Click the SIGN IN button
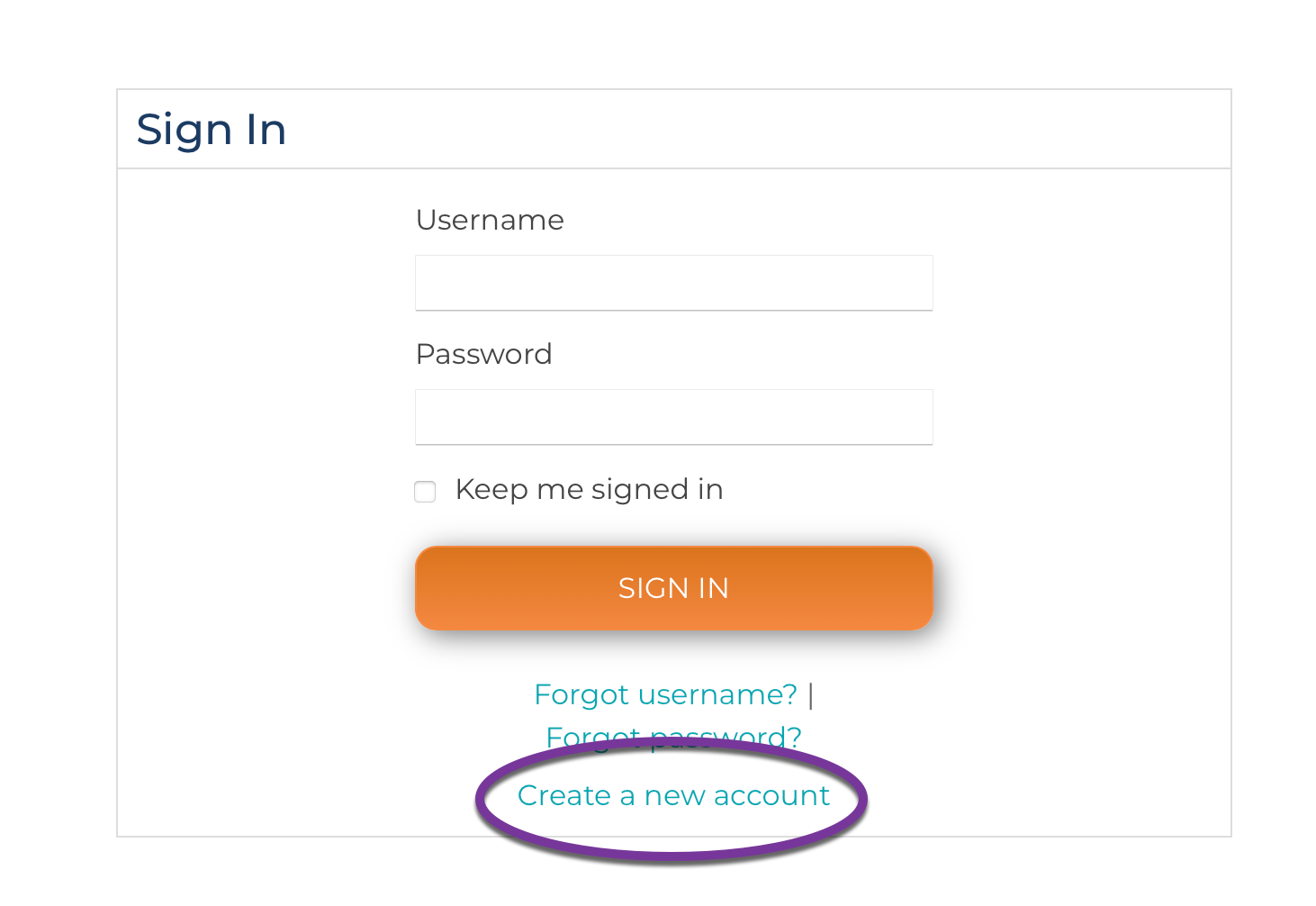Image resolution: width=1316 pixels, height=906 pixels. tap(673, 587)
